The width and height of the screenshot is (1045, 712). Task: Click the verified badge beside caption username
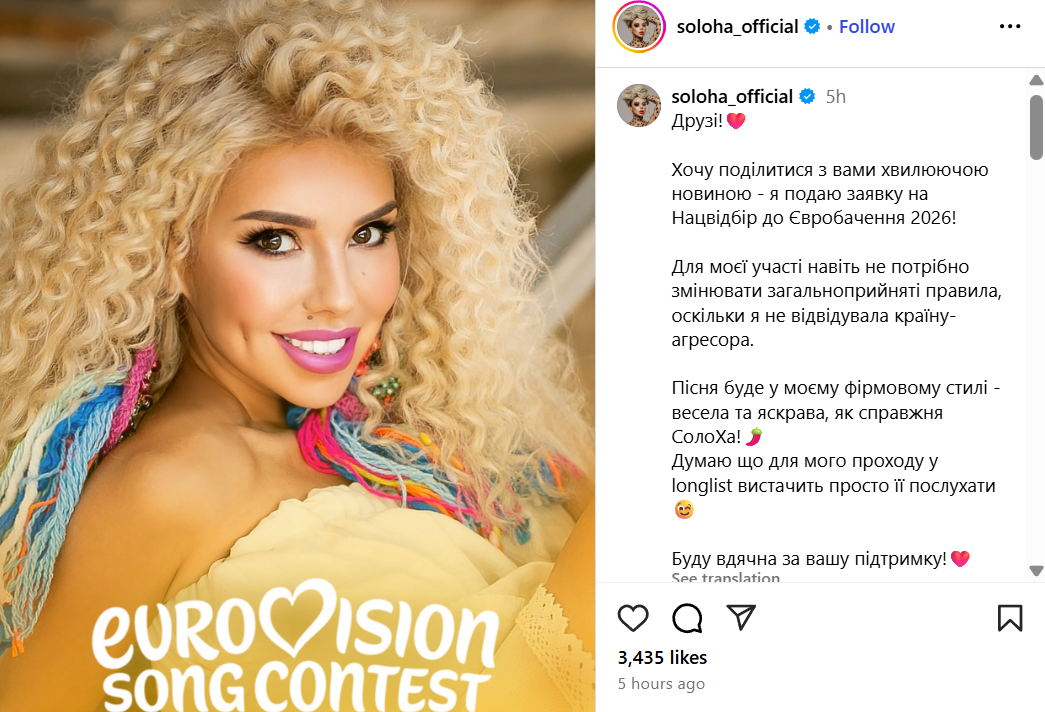pos(806,97)
